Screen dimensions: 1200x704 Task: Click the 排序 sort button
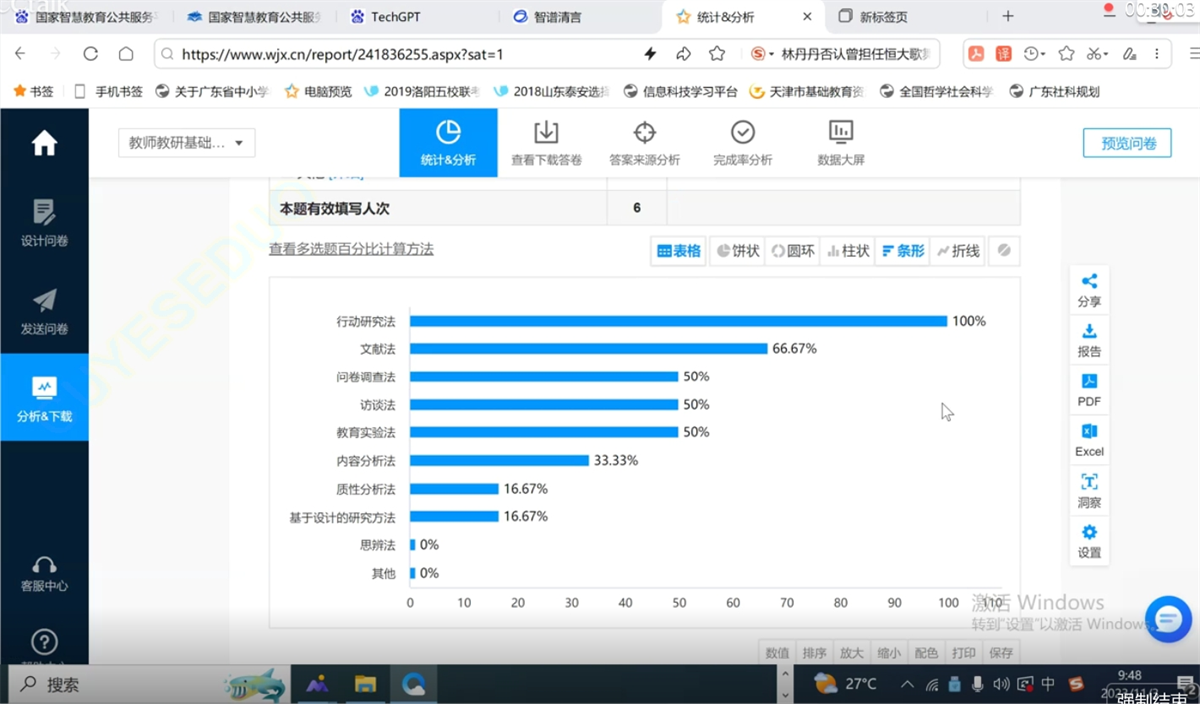click(x=814, y=653)
